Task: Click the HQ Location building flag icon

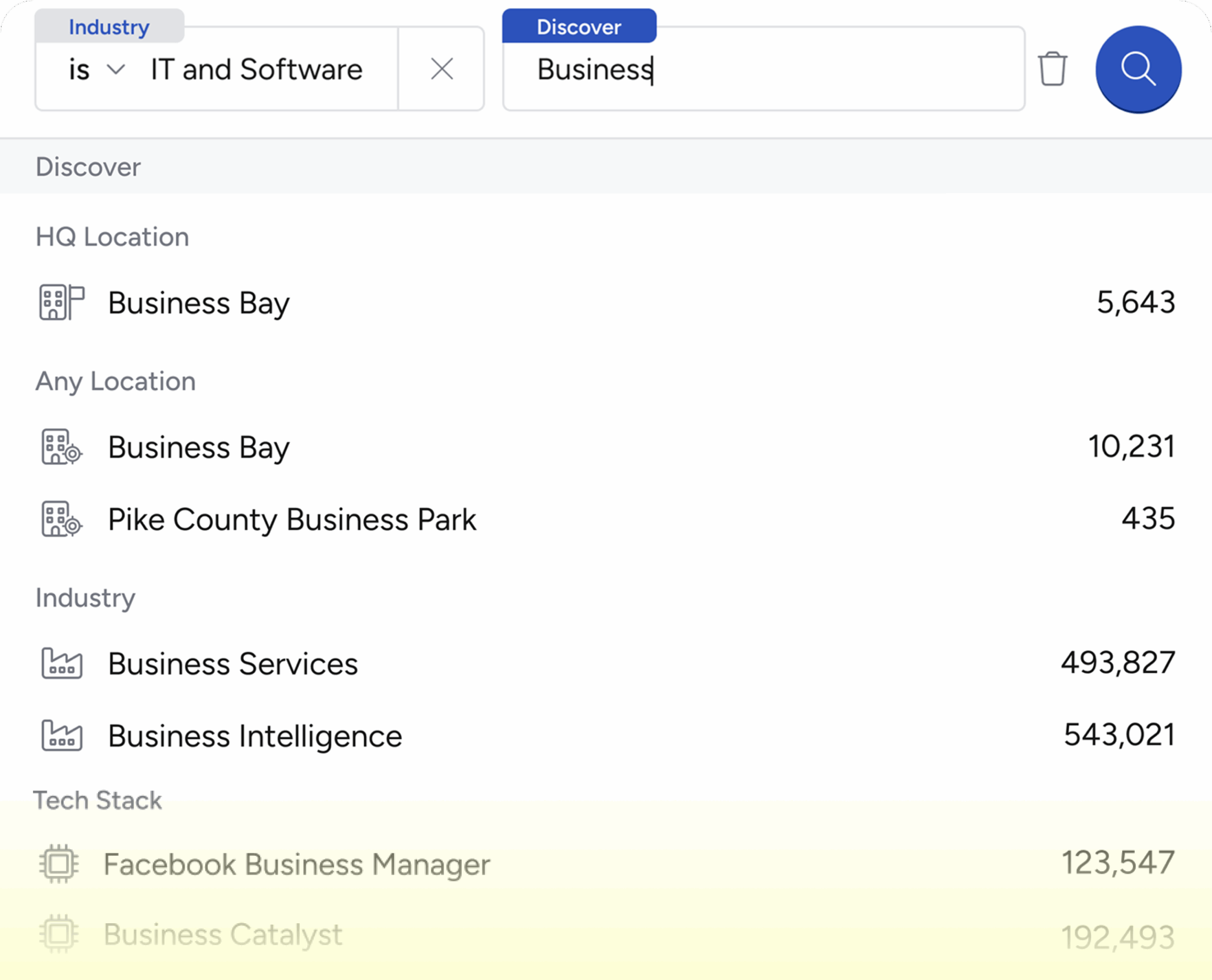Action: click(x=62, y=302)
